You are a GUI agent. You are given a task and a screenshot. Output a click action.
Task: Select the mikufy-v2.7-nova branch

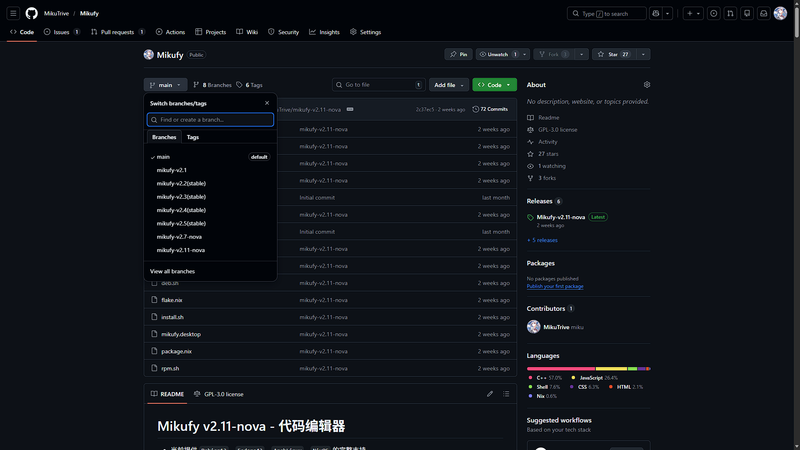point(180,236)
